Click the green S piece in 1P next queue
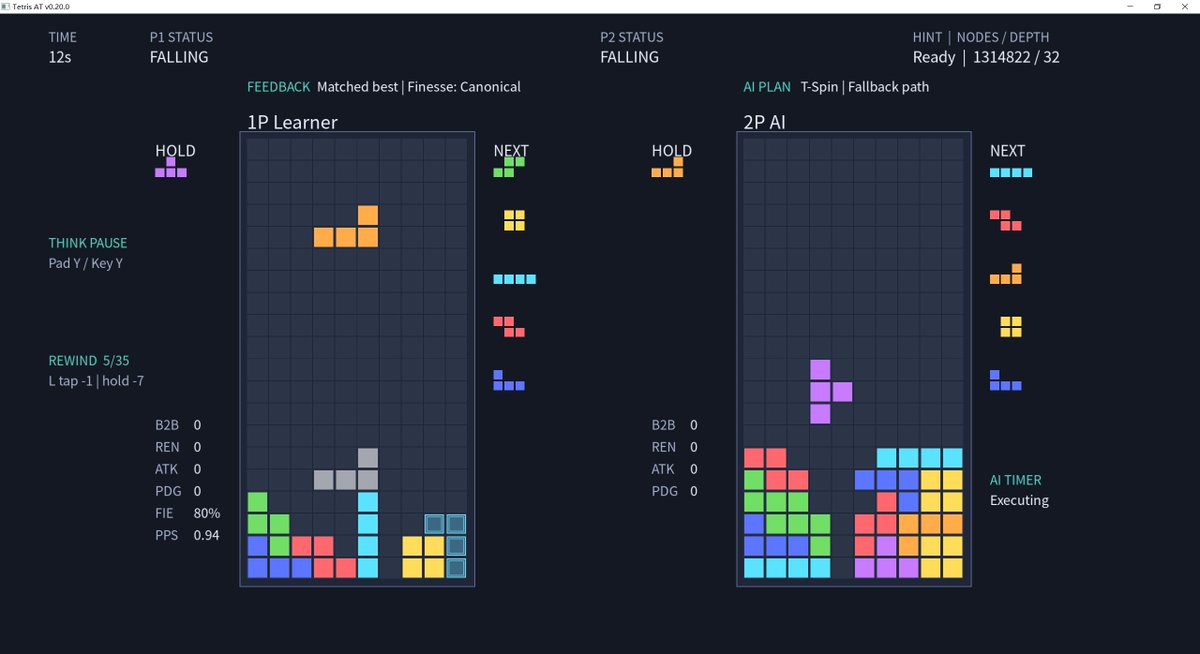This screenshot has height=654, width=1200. (510, 167)
